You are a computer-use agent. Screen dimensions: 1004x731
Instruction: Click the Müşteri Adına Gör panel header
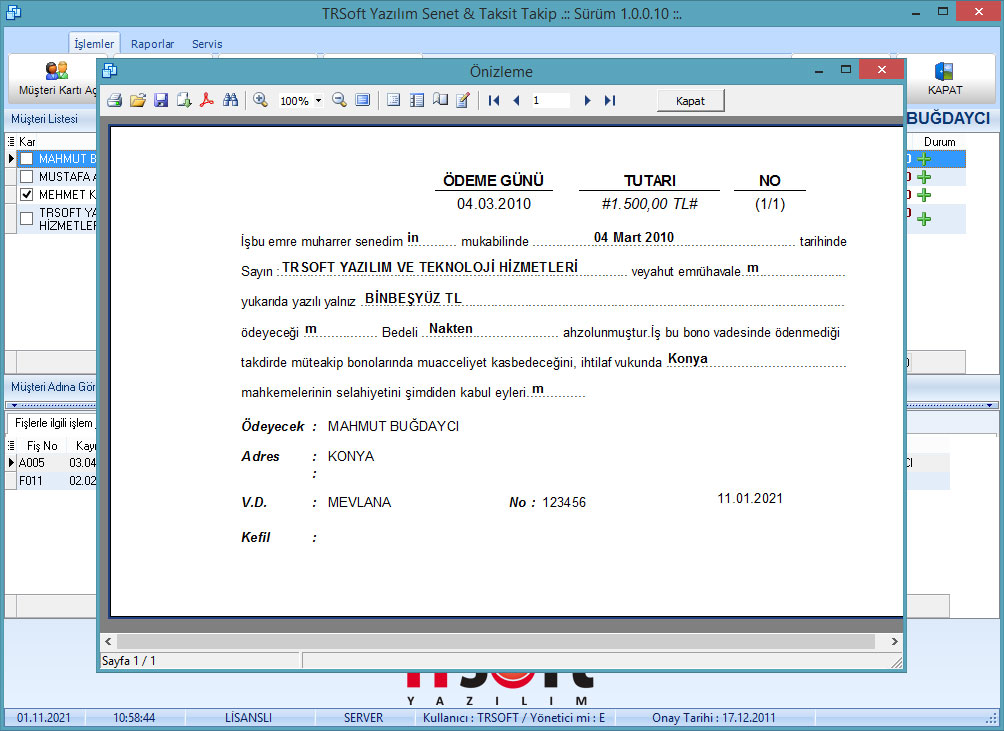click(x=53, y=387)
